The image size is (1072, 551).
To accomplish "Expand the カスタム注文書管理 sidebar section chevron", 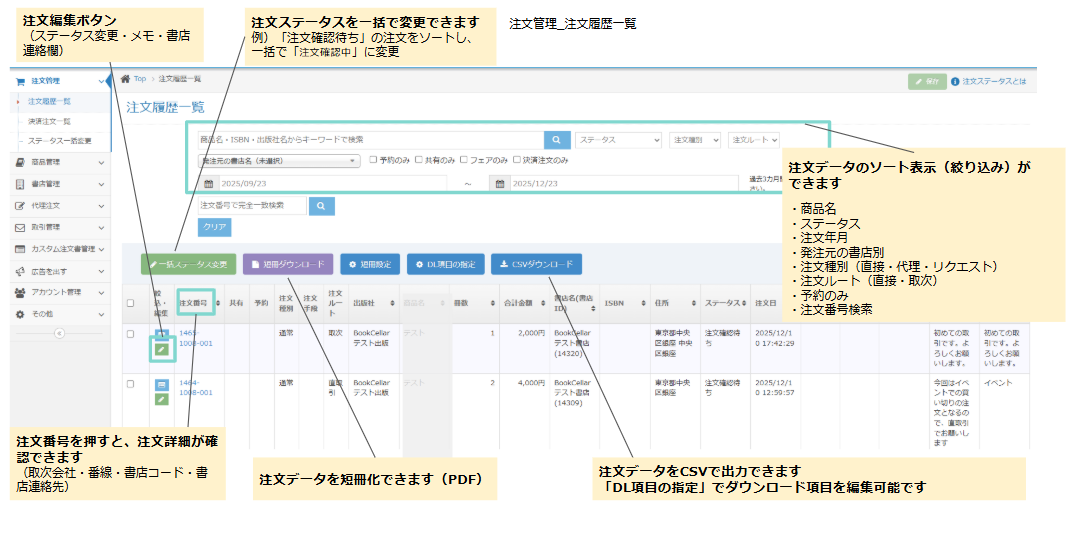I will coord(101,250).
